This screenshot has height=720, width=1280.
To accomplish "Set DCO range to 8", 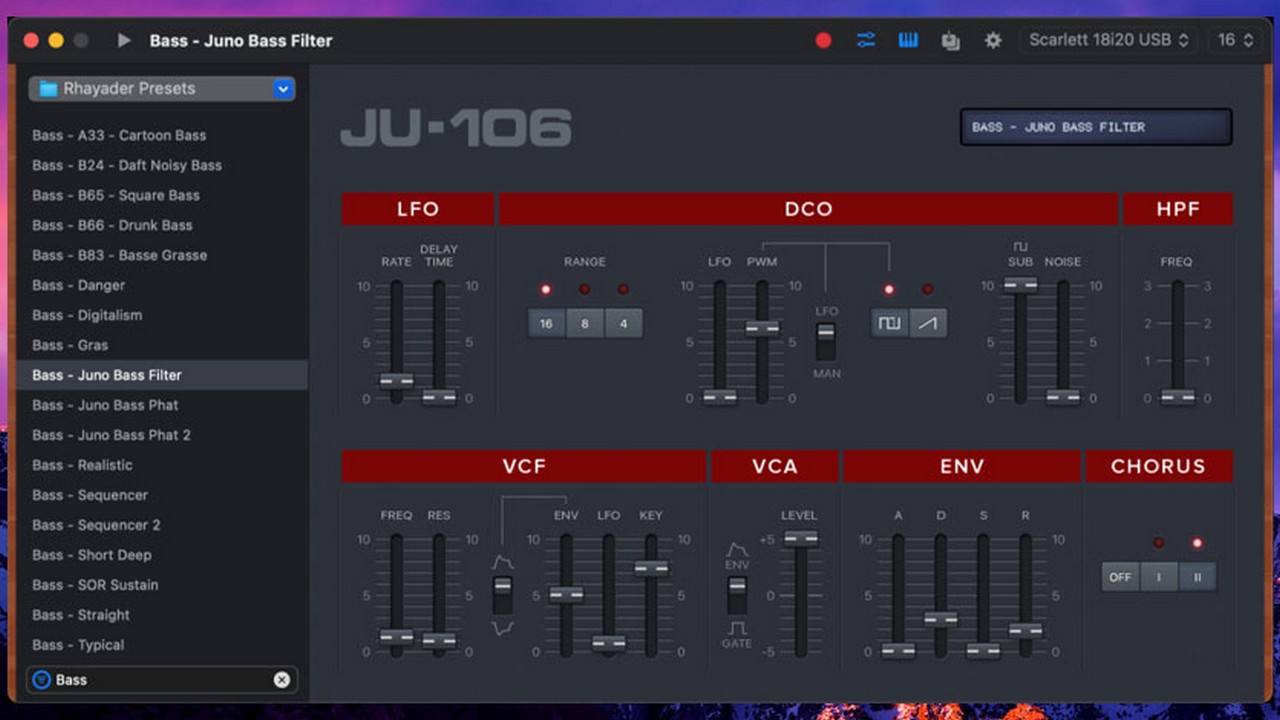I will tap(585, 324).
